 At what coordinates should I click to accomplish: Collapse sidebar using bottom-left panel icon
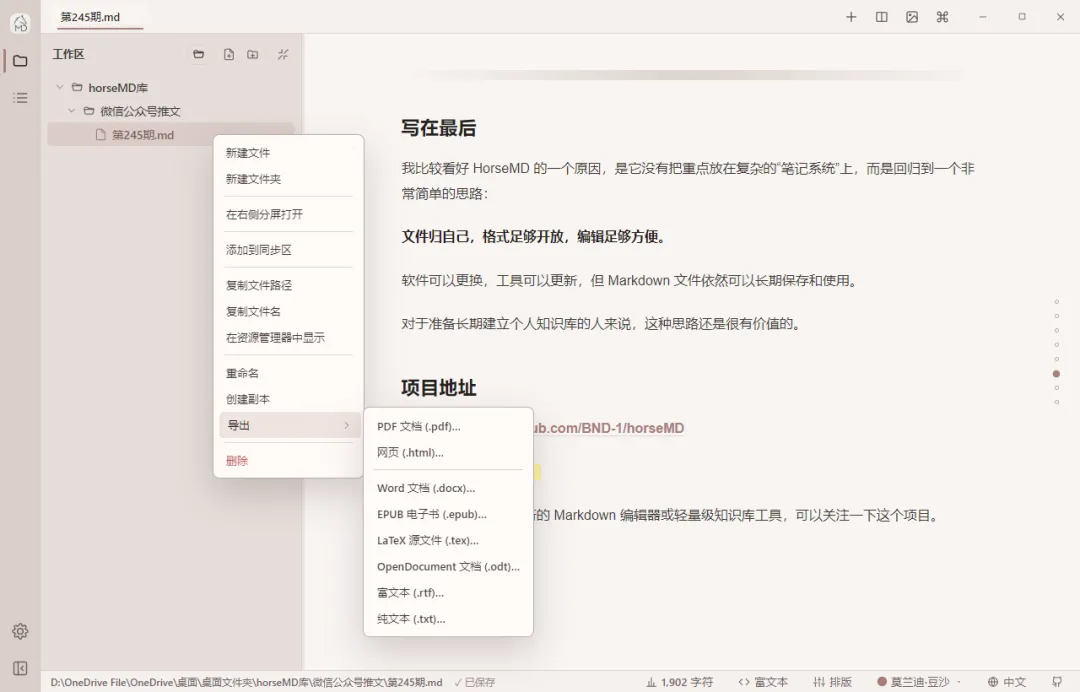pyautogui.click(x=20, y=669)
